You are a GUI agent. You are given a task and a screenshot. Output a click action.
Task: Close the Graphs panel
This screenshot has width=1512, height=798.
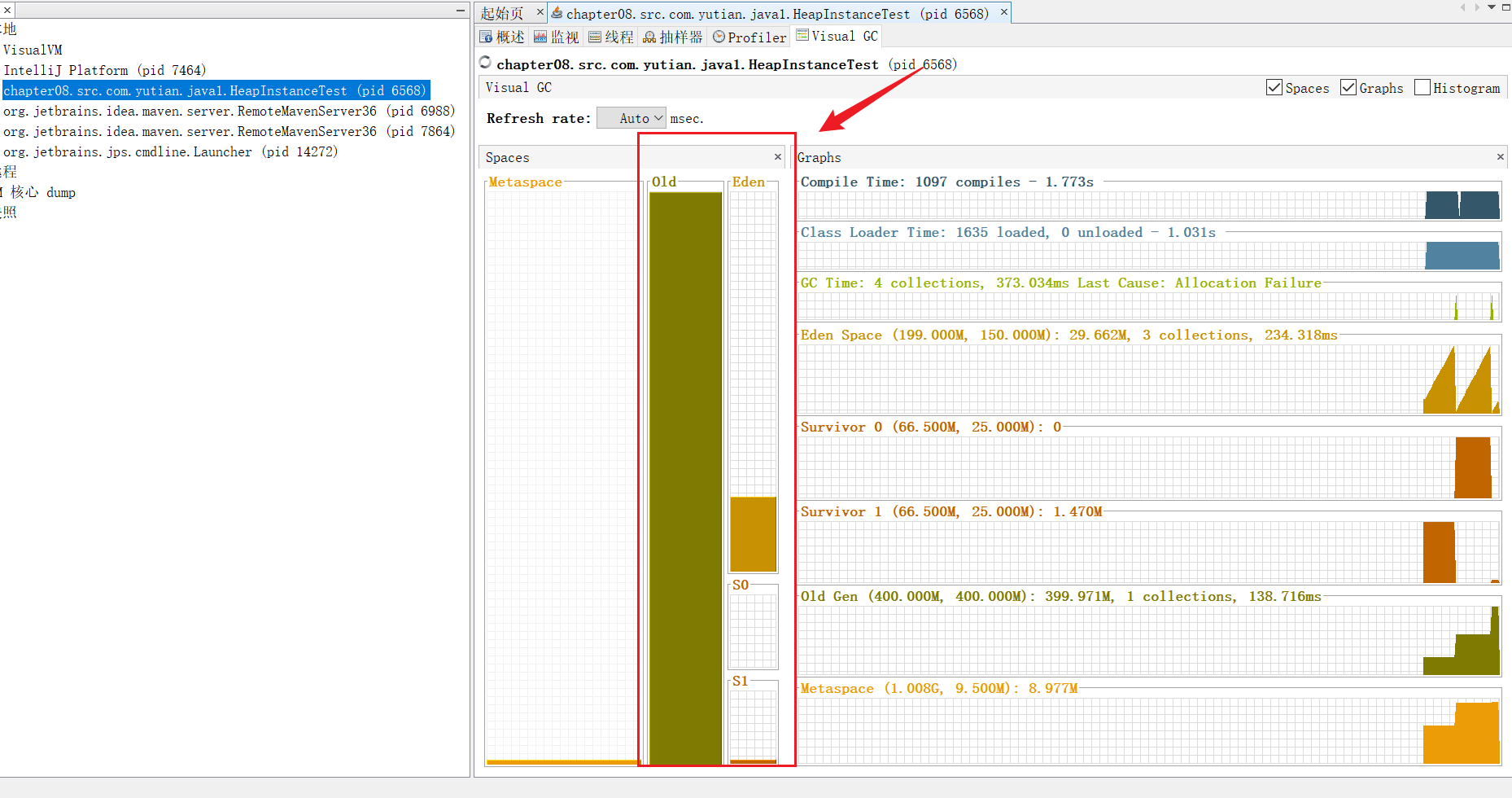(x=1501, y=157)
